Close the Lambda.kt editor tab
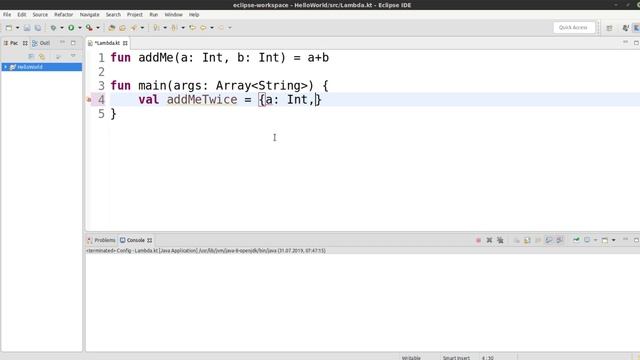This screenshot has height=360, width=640. 125,43
